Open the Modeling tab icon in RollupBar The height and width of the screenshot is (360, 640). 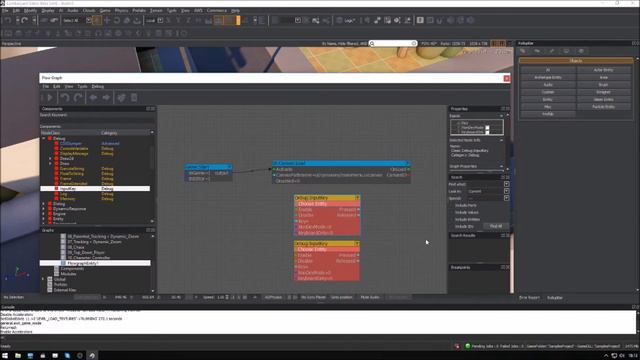(552, 51)
